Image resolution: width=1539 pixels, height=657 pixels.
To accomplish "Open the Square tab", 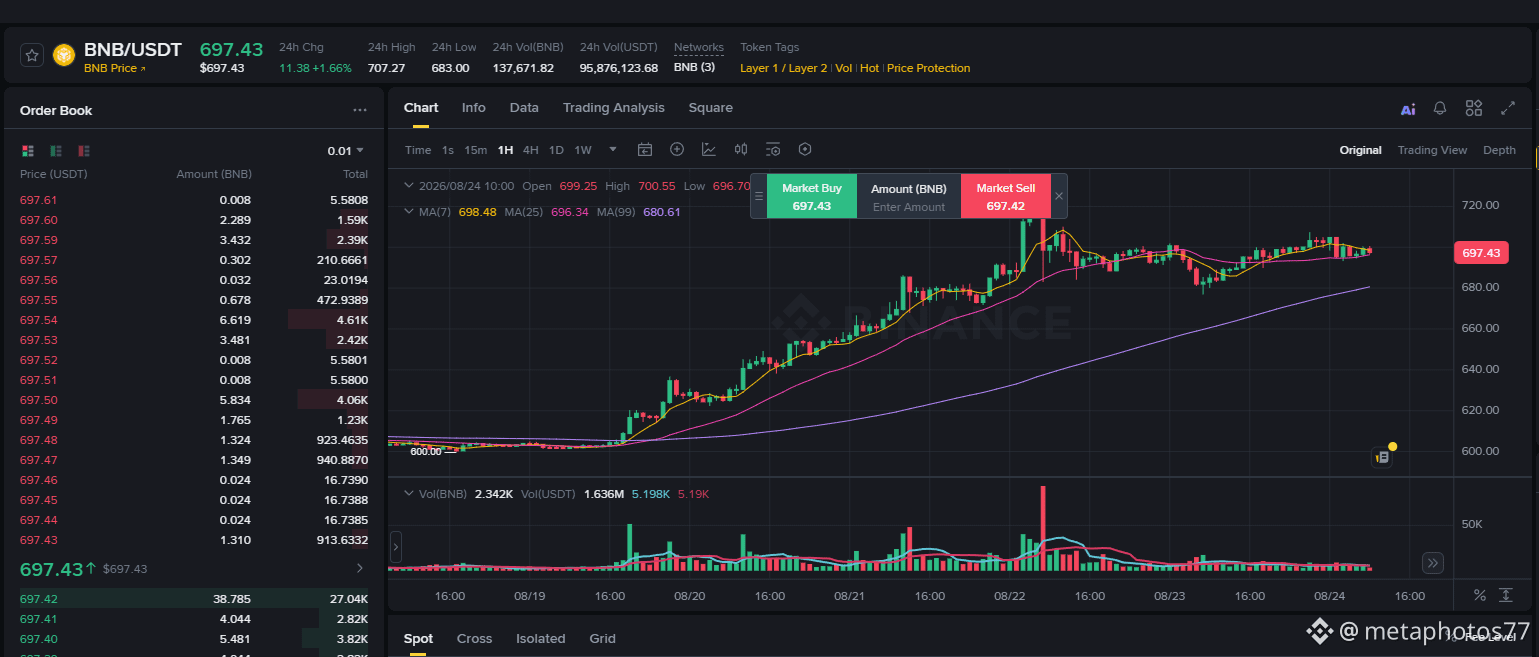I will click(711, 108).
